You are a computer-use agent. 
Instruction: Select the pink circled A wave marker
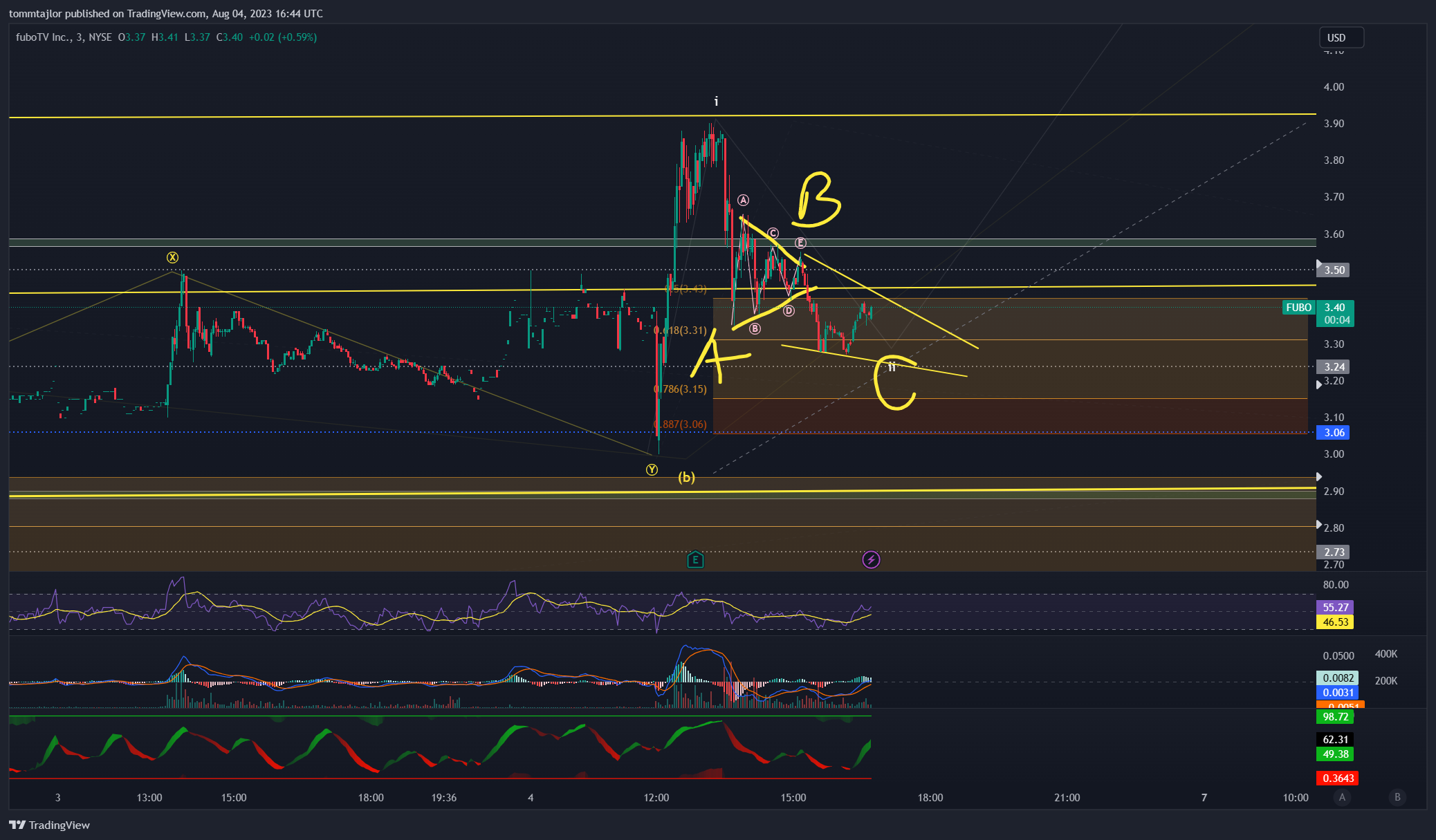(743, 200)
